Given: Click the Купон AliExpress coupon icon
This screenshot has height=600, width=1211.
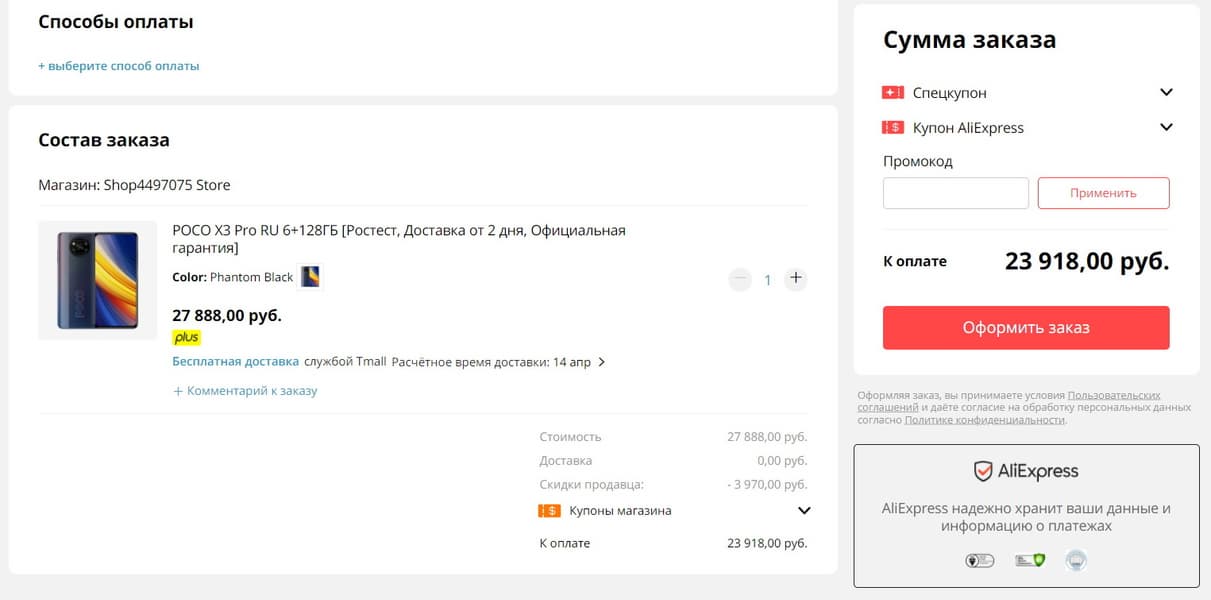Looking at the screenshot, I should tap(892, 128).
